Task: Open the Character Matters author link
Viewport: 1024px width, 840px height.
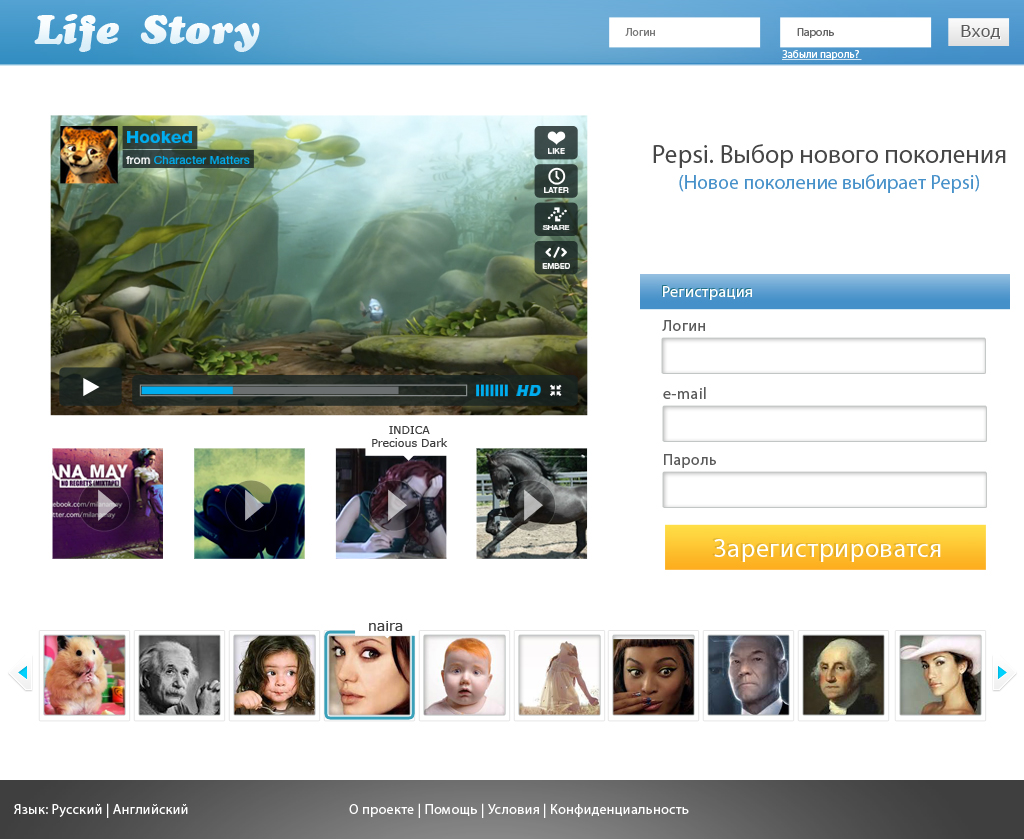Action: (x=201, y=160)
